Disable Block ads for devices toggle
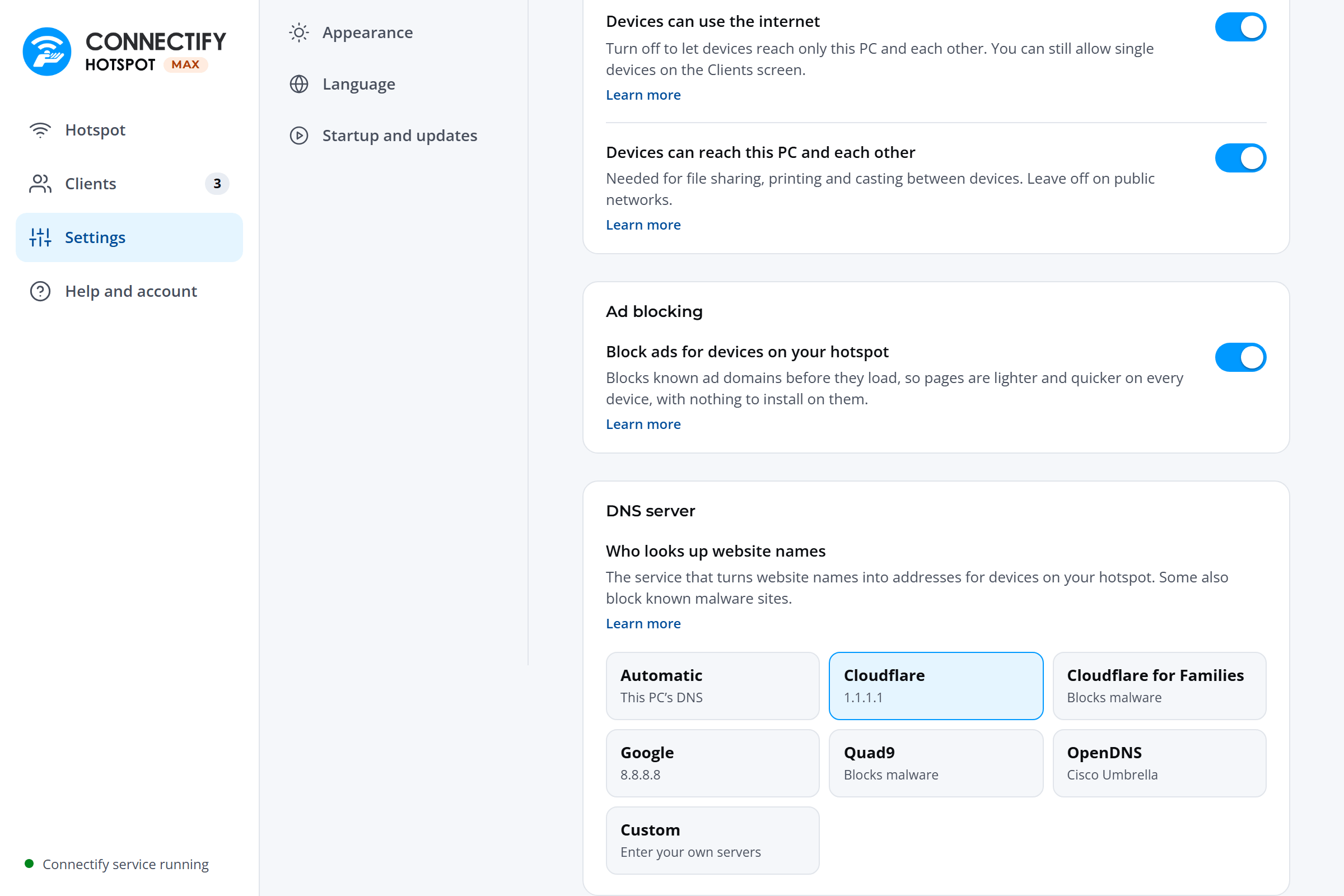 pyautogui.click(x=1240, y=357)
